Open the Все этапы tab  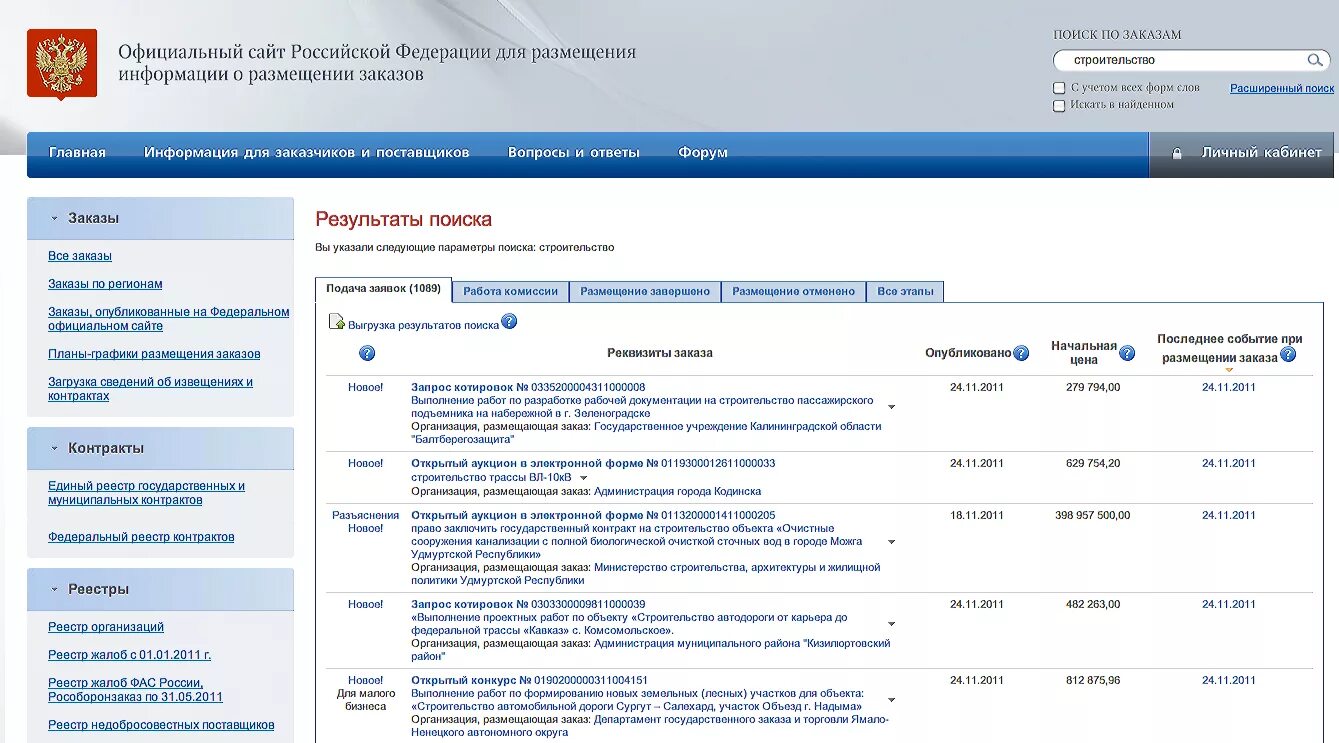(x=904, y=291)
